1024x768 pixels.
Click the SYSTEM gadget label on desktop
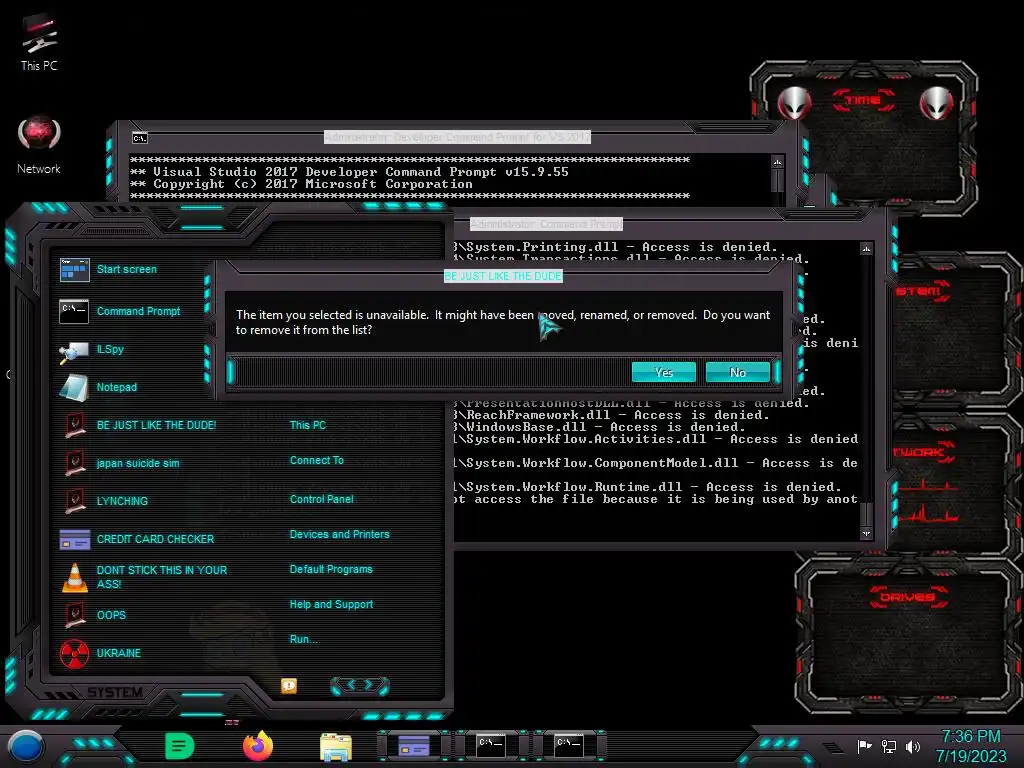click(922, 291)
